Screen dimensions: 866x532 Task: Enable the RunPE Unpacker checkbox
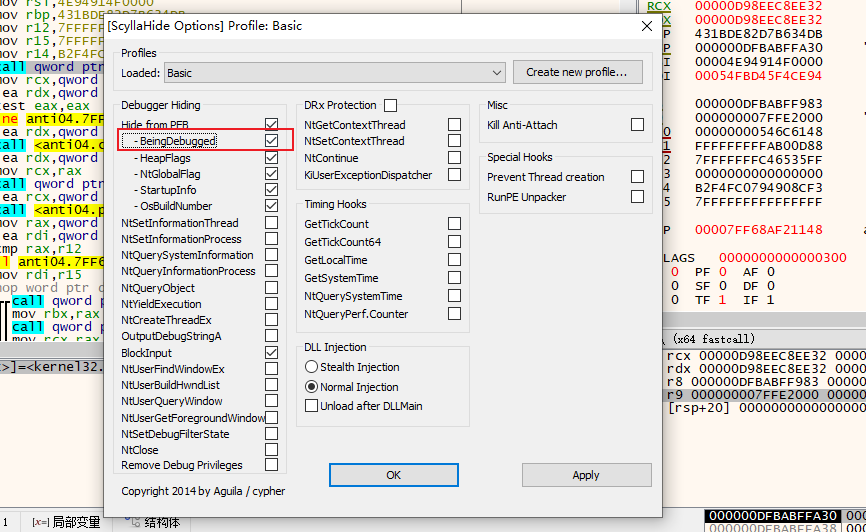click(x=637, y=197)
